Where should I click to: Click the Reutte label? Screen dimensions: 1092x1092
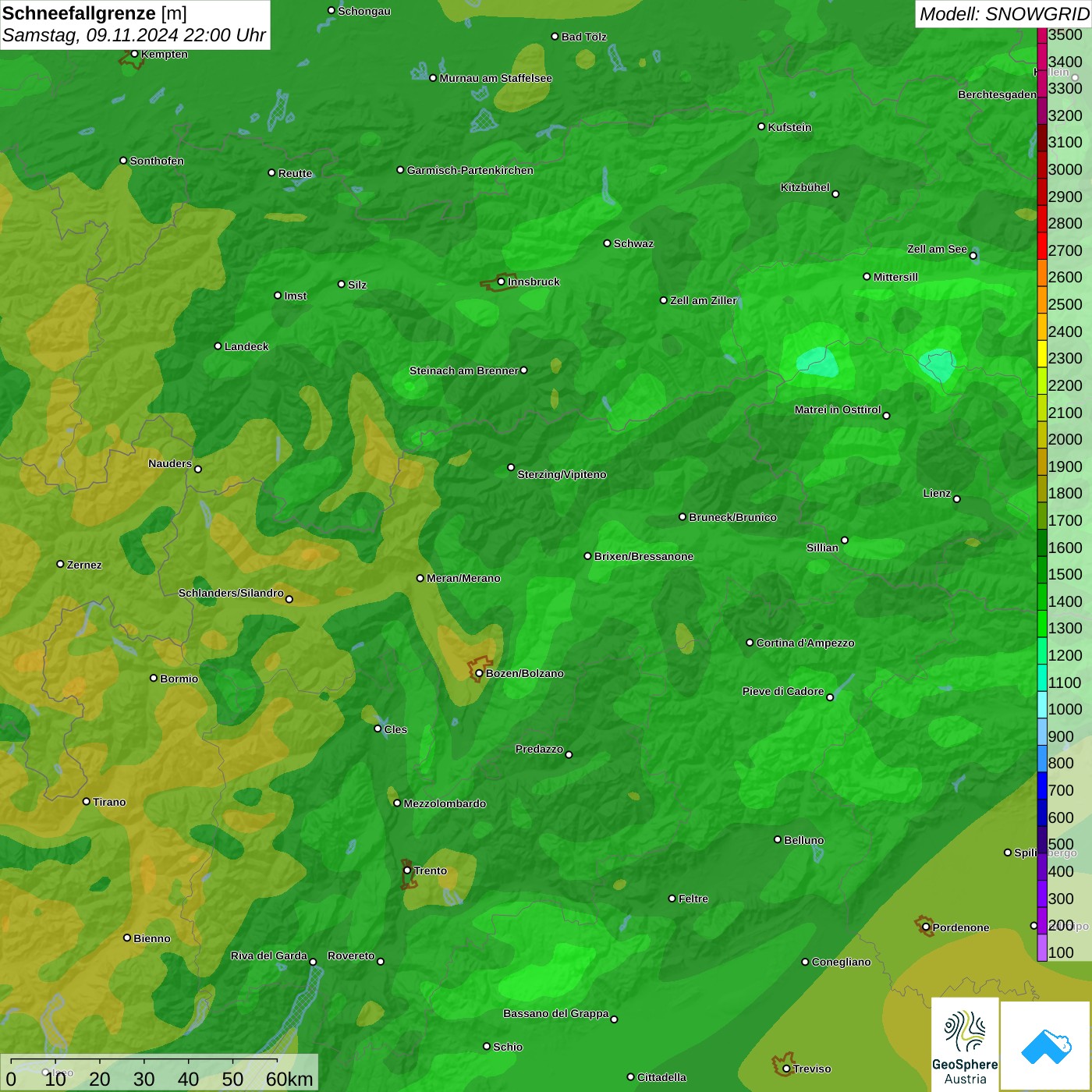[x=295, y=173]
